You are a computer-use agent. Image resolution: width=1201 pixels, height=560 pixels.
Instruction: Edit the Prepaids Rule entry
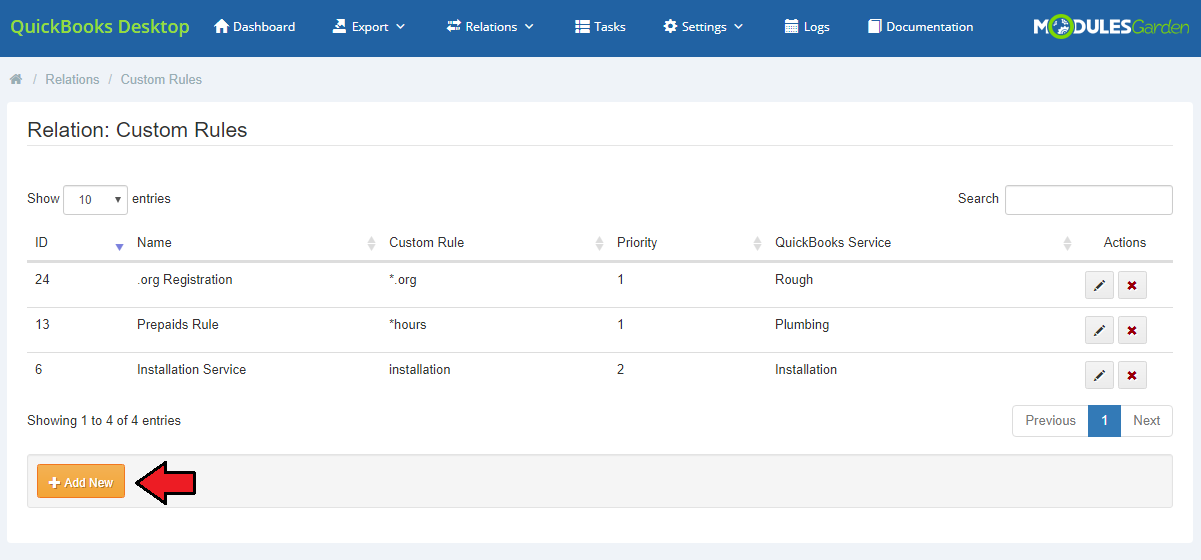[1099, 330]
